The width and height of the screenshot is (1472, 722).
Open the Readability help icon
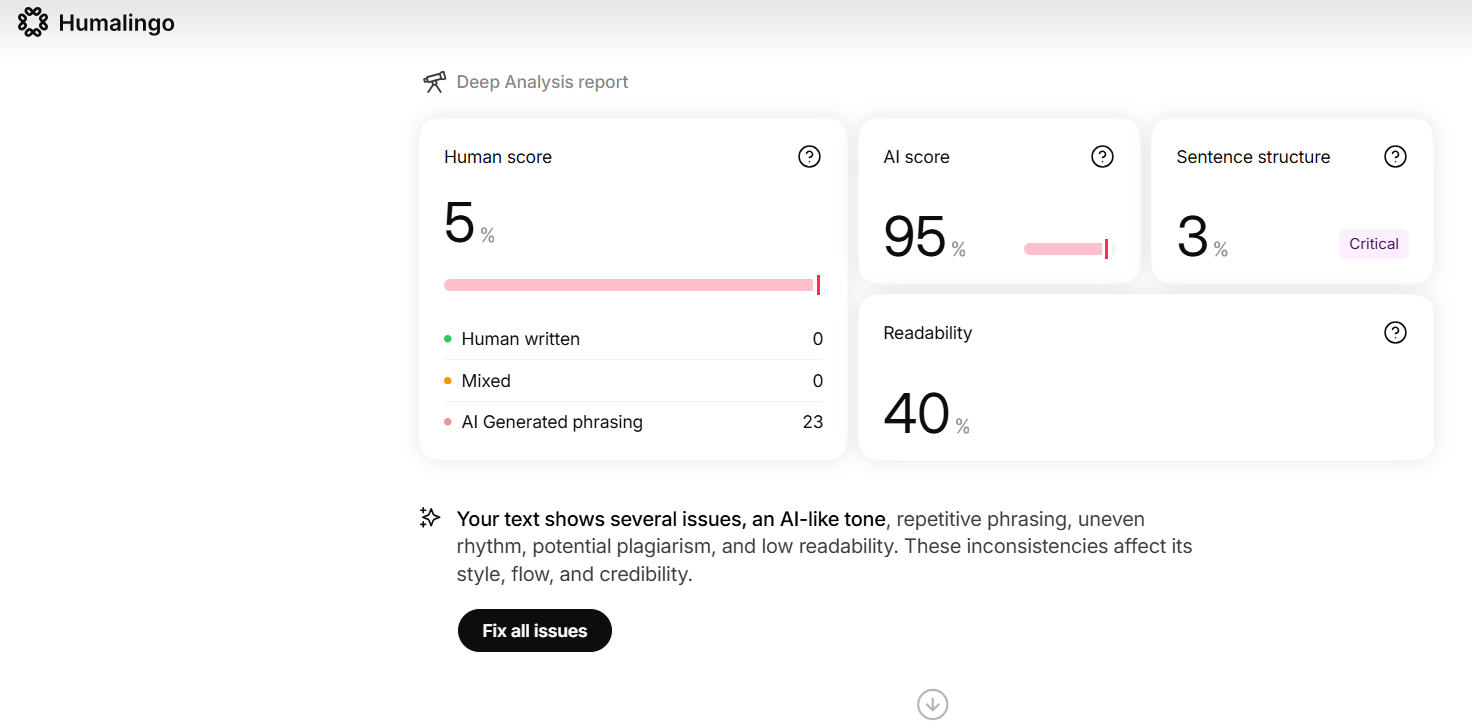[1395, 333]
